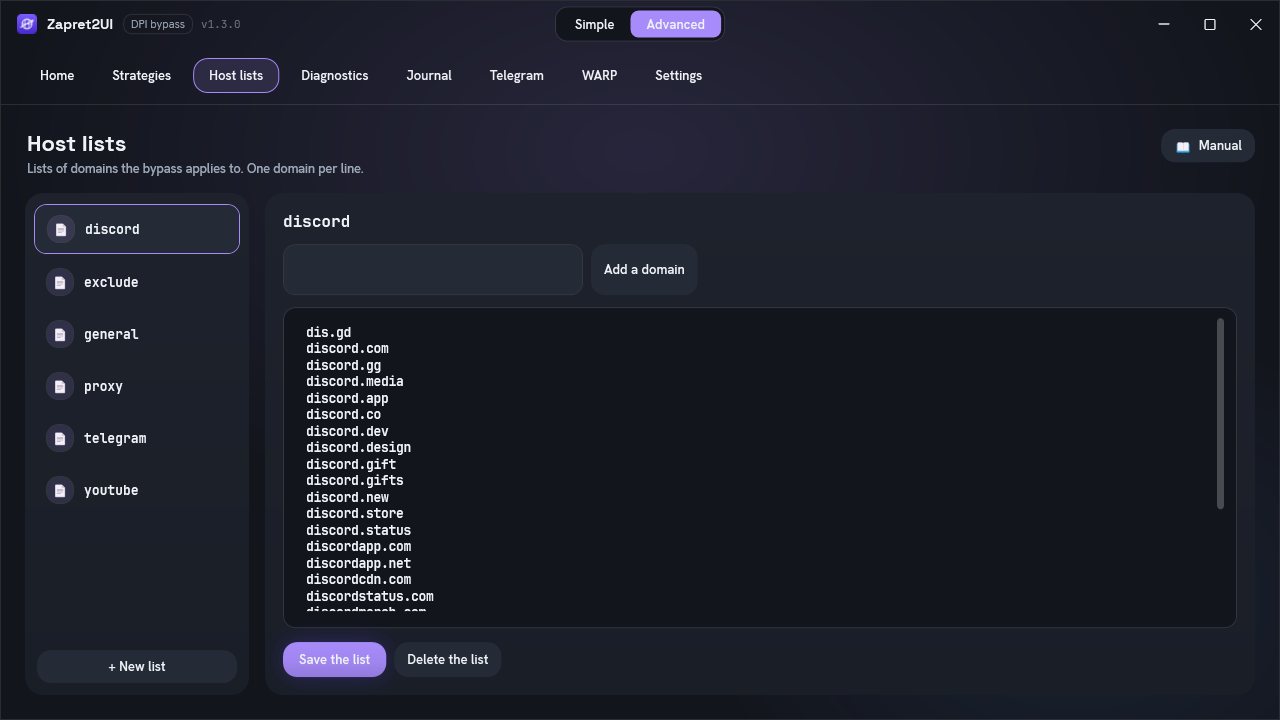
Task: Maximize the Zapret2UI window
Action: click(x=1210, y=24)
